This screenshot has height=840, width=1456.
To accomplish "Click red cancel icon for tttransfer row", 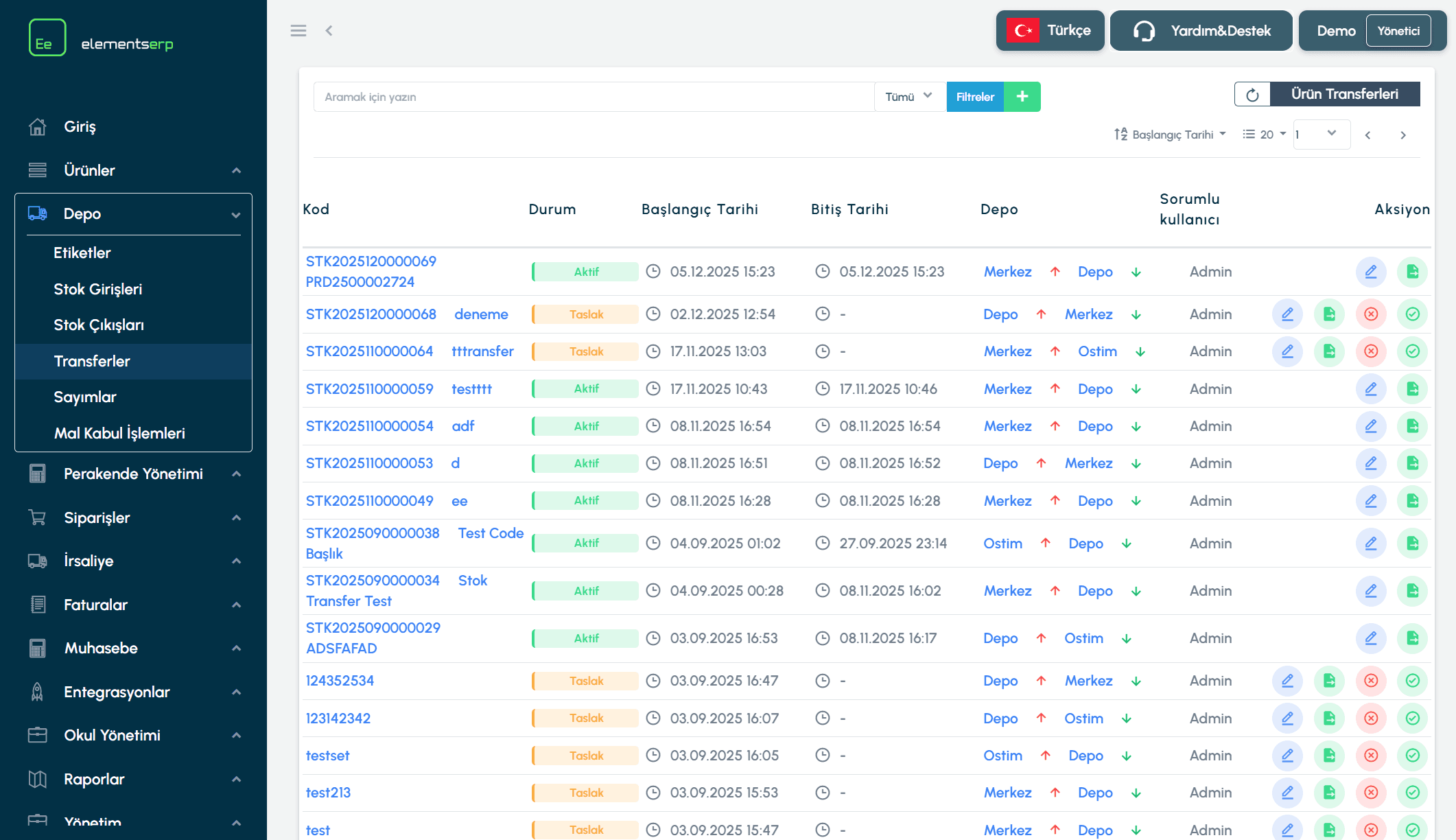I will click(x=1370, y=351).
